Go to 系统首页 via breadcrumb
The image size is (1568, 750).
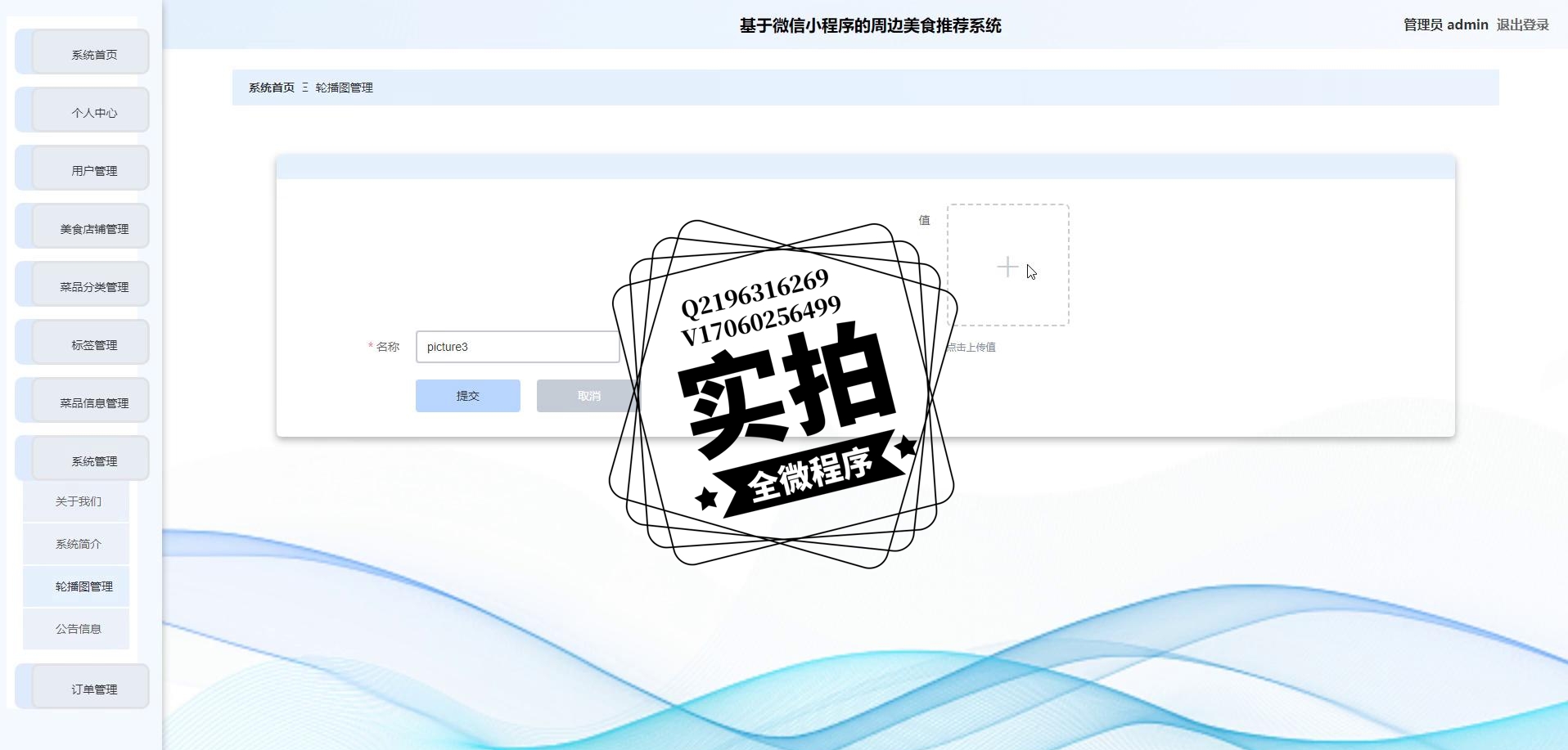271,88
